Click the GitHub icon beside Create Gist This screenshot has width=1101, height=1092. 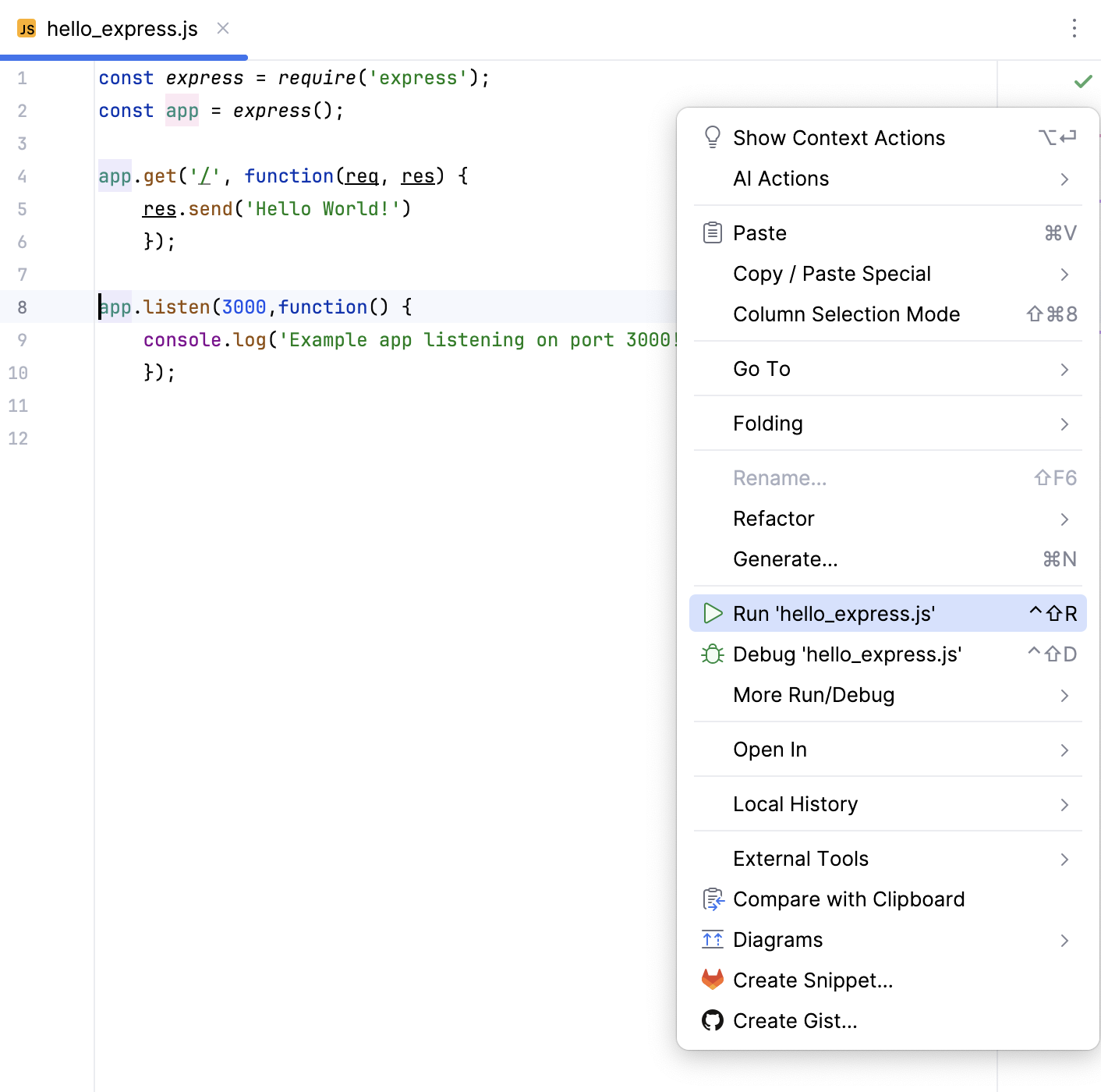pyautogui.click(x=712, y=1020)
